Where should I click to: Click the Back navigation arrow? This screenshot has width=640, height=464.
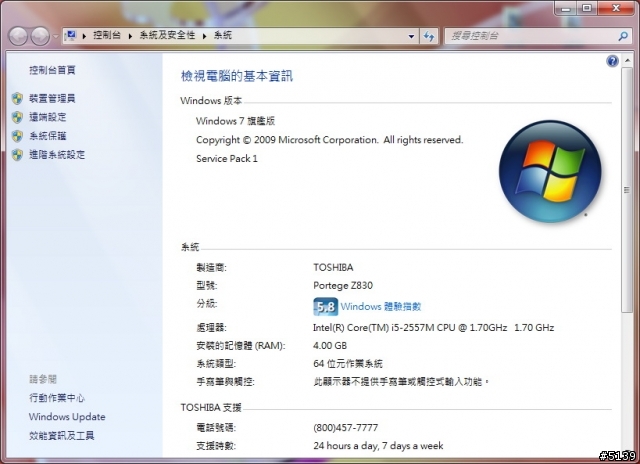coord(18,36)
